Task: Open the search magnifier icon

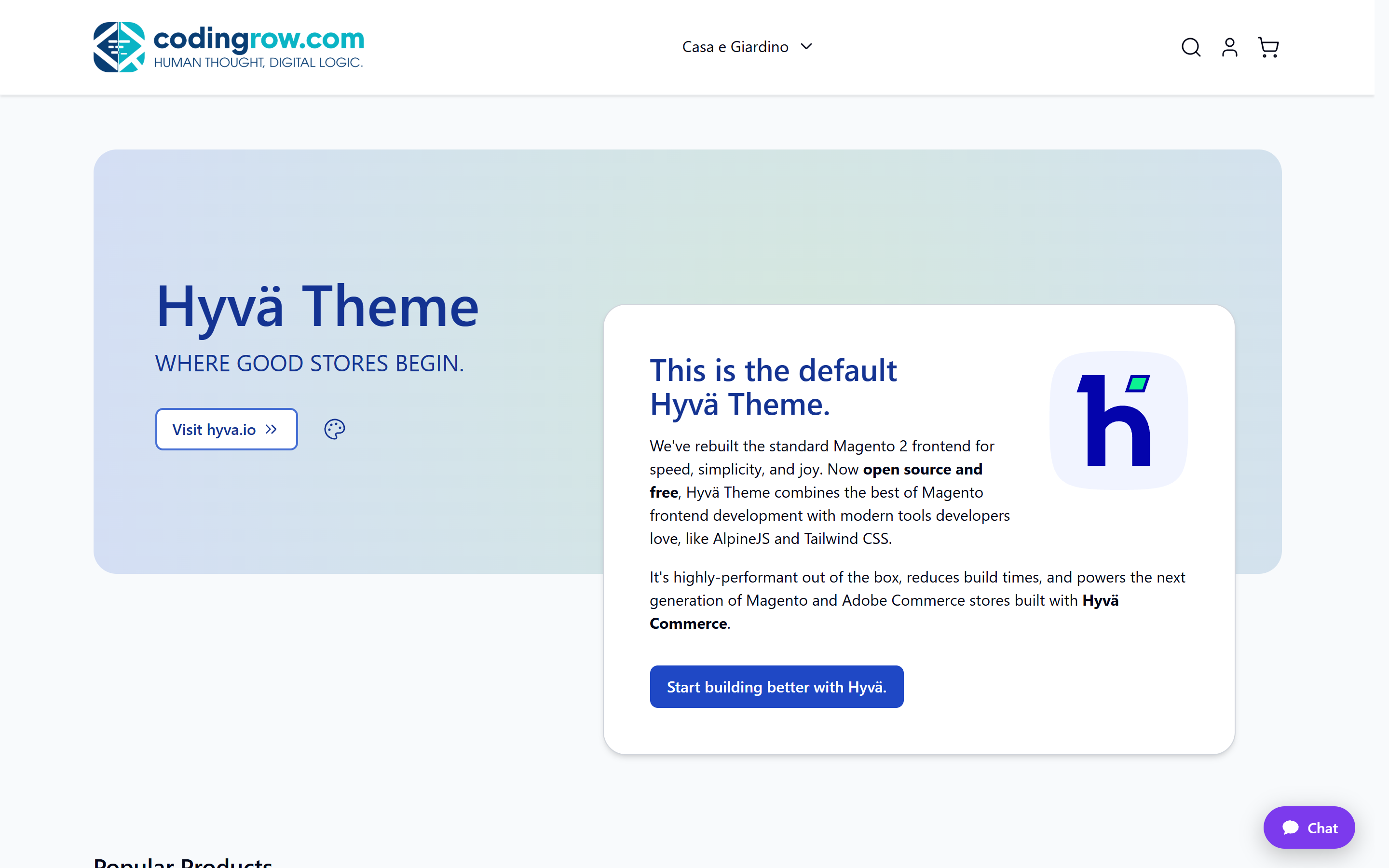Action: tap(1190, 47)
